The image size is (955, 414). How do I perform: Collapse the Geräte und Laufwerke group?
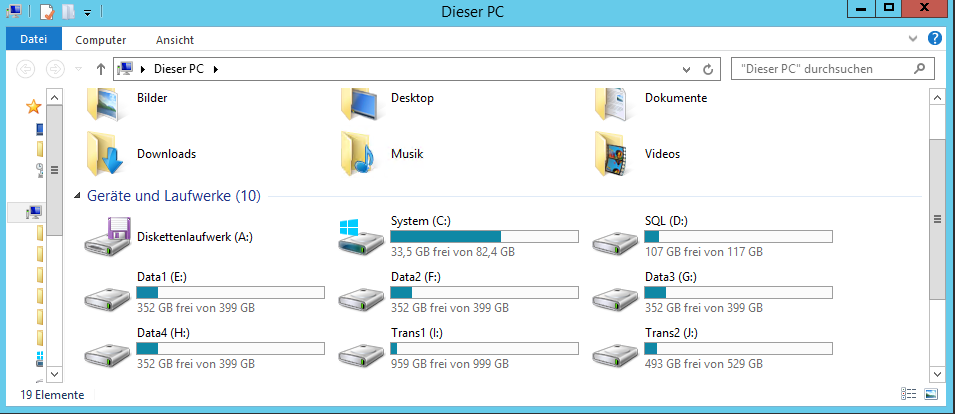[77, 196]
